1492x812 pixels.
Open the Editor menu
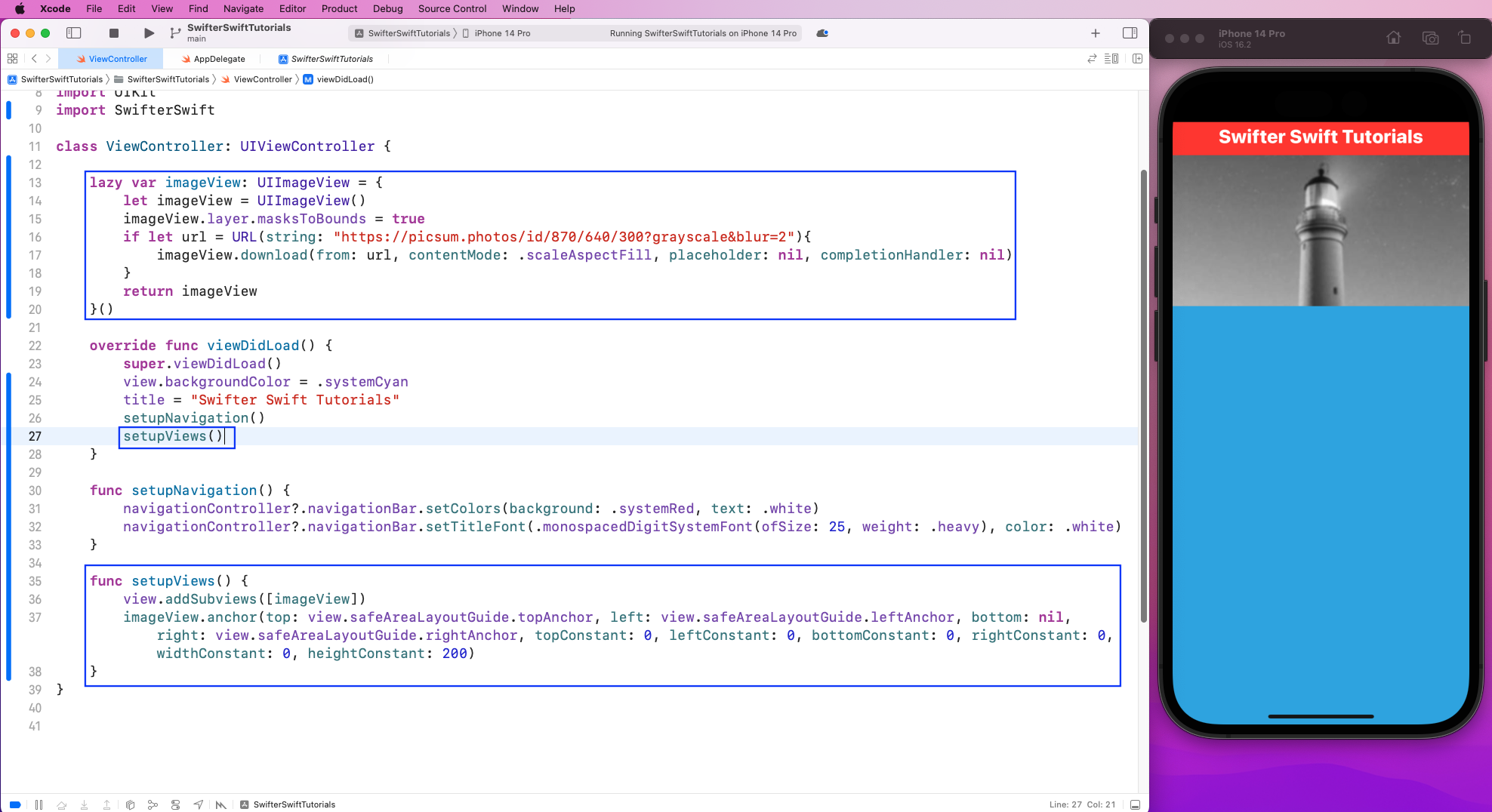click(292, 8)
